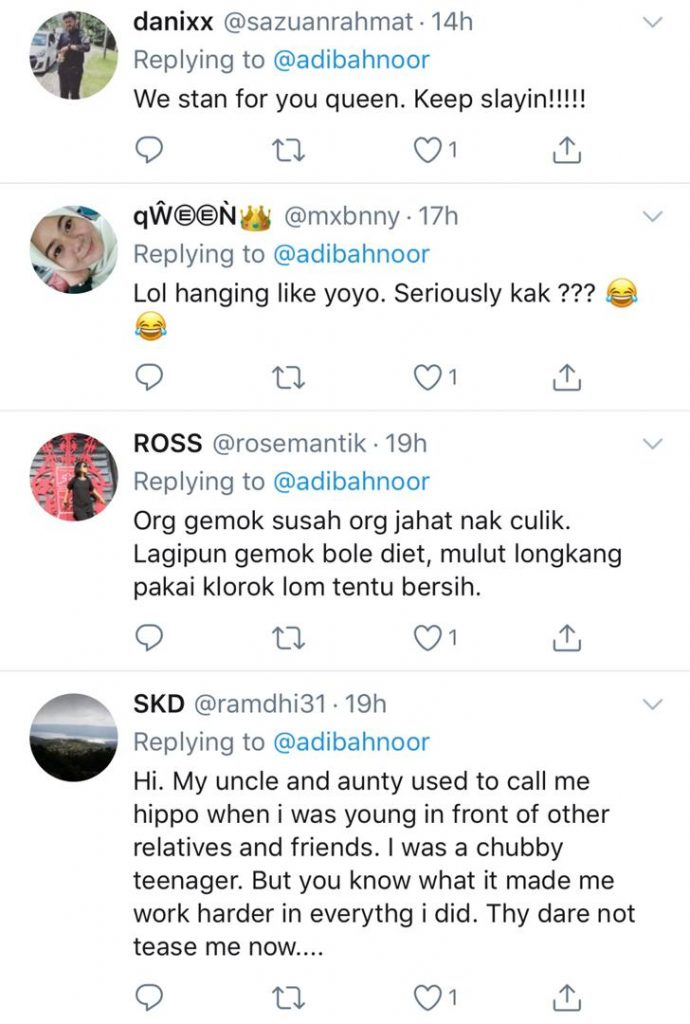This screenshot has height=1024, width=690.
Task: View ROSS's red profile picture
Action: point(75,478)
